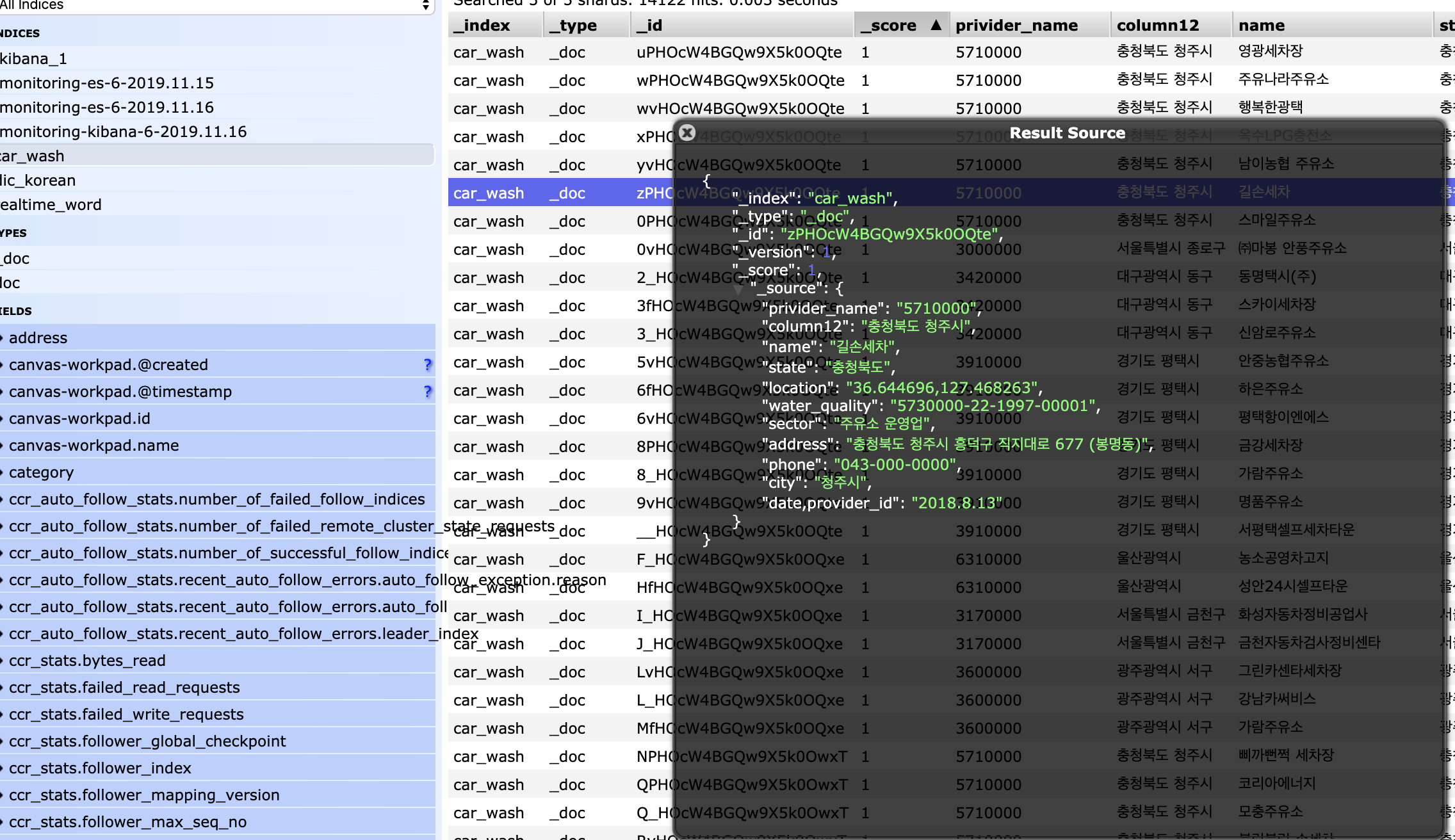The height and width of the screenshot is (840, 1455).
Task: Sort by _index column header
Action: [482, 25]
